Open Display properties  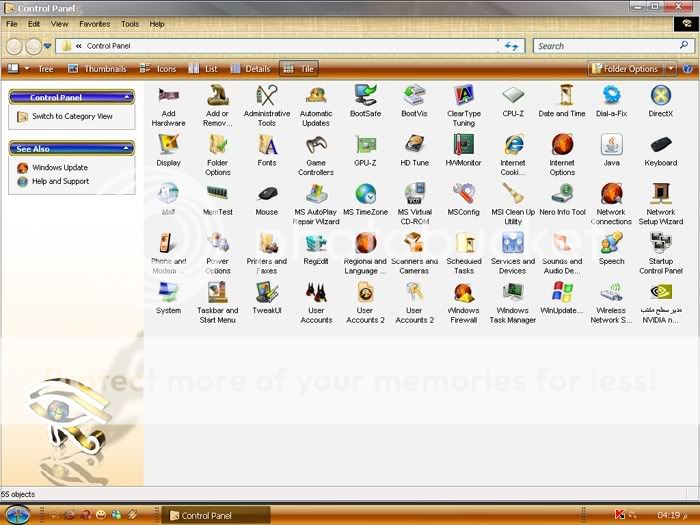point(168,150)
